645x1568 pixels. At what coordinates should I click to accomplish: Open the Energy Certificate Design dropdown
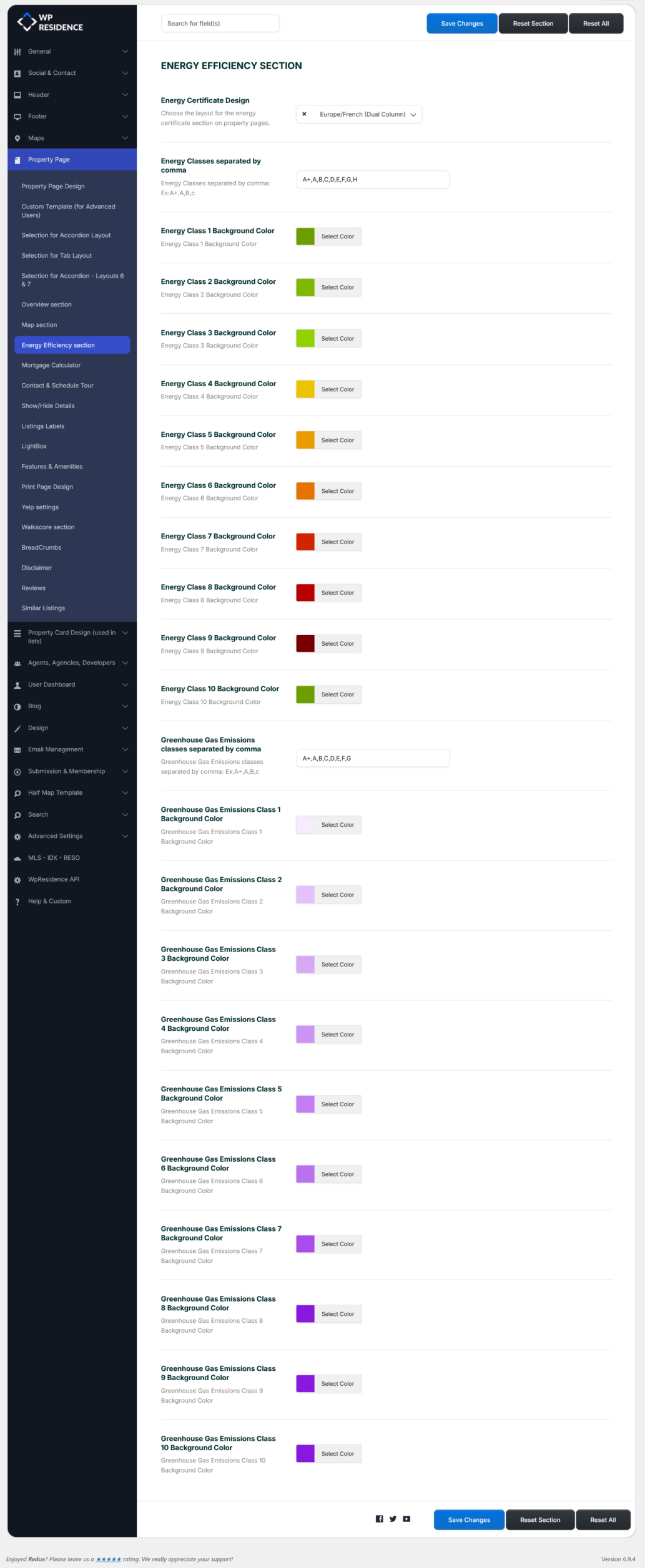(413, 115)
